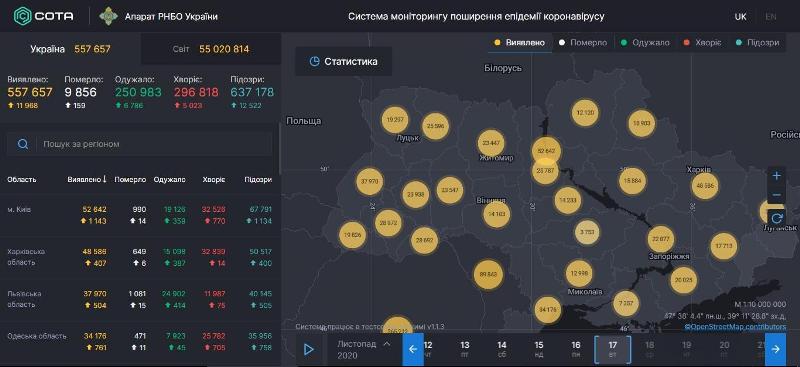Reset map view with refresh icon
Viewport: 800px width, 367px height.
click(777, 218)
